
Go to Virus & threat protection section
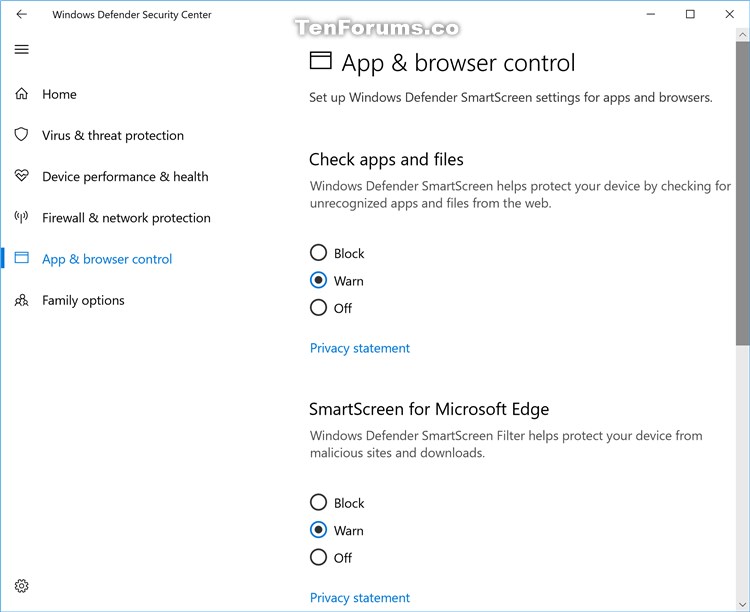[x=113, y=136]
